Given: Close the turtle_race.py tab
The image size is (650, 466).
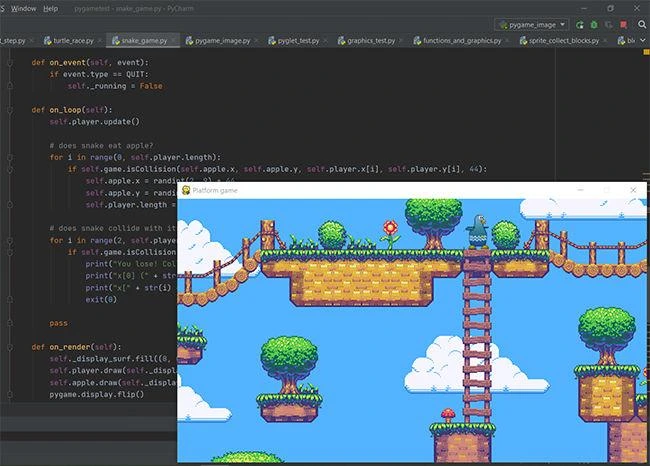Looking at the screenshot, I should pos(100,41).
